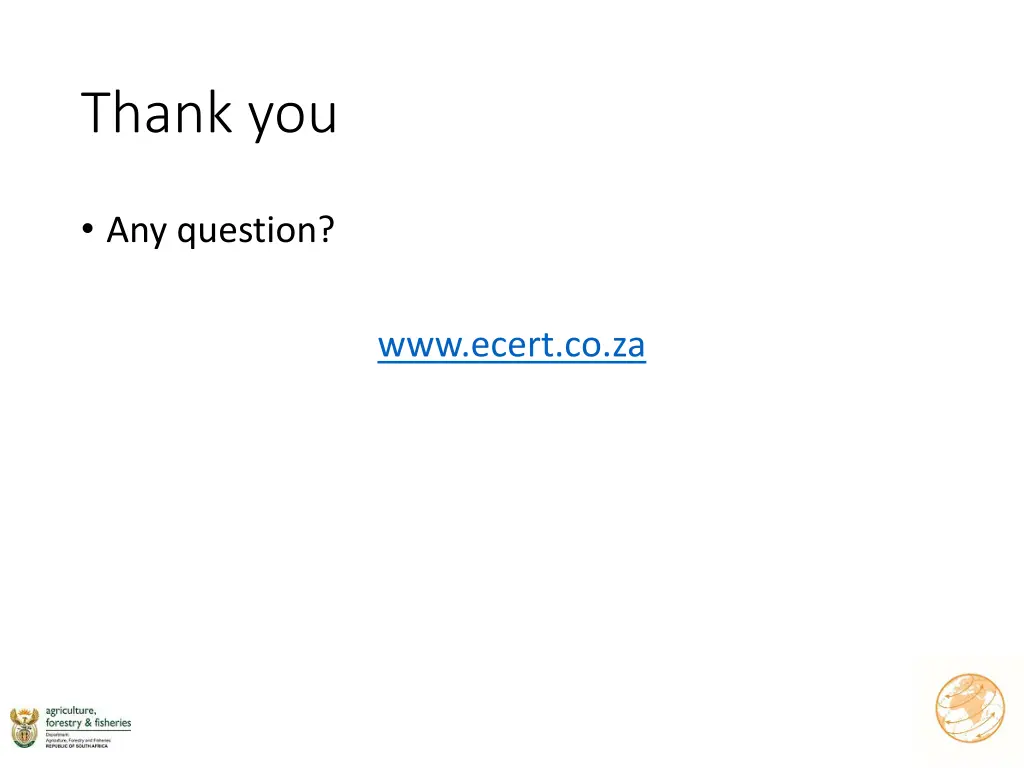Click the word 'Any' in the bullet
Image resolution: width=1024 pixels, height=768 pixels.
138,231
